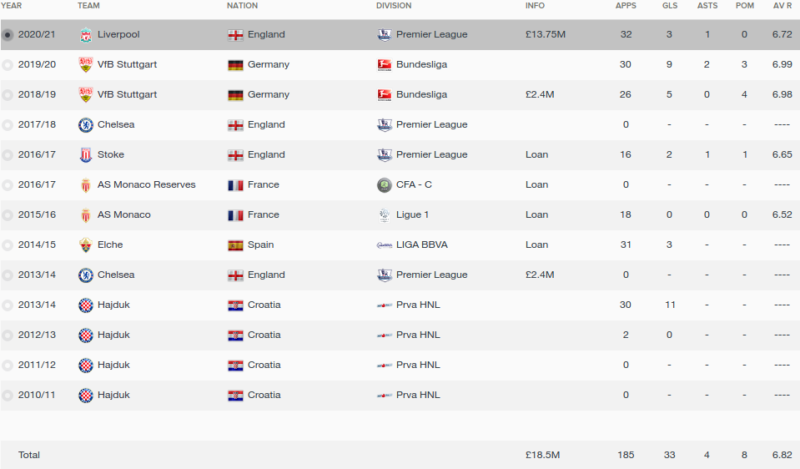Click the Bundesliga logo in 2019/20 row
Screen dimensions: 800x469
pos(384,65)
